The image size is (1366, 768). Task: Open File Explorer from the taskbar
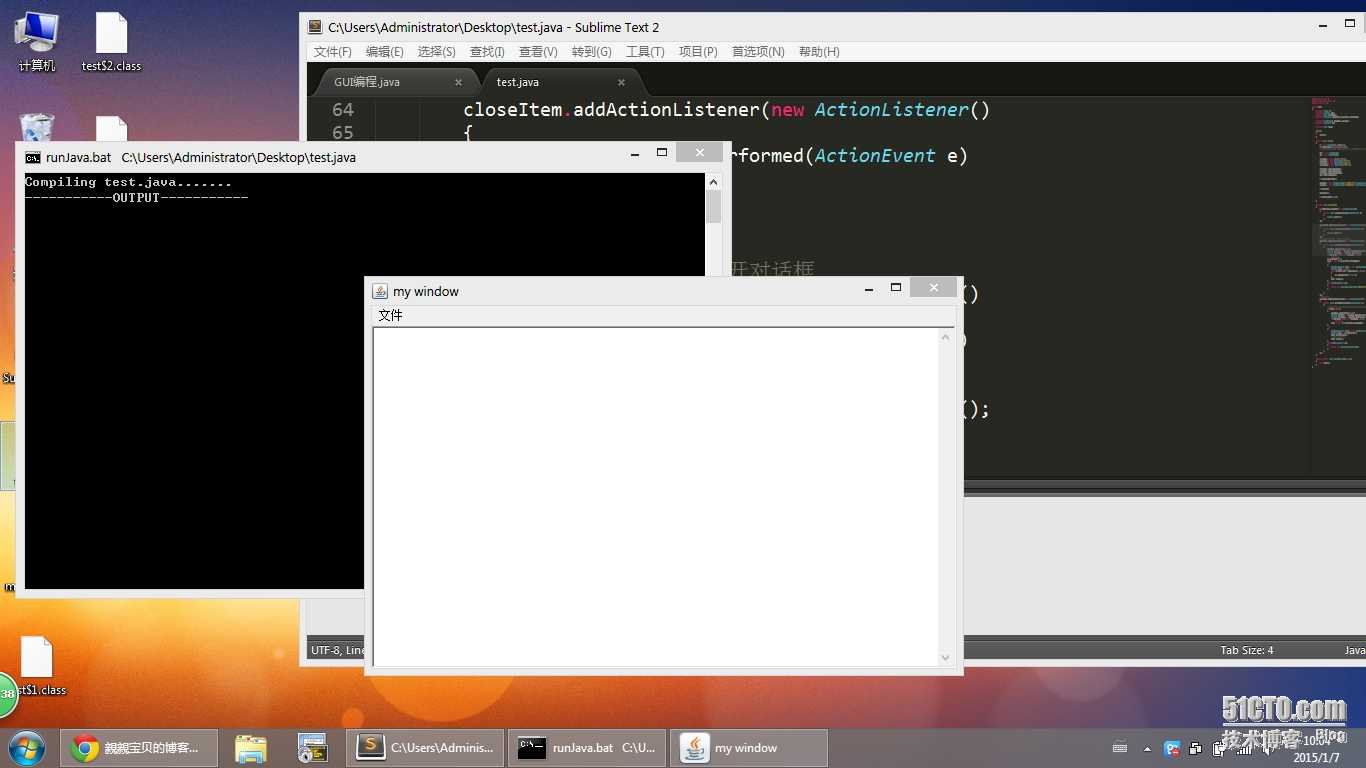(x=250, y=748)
